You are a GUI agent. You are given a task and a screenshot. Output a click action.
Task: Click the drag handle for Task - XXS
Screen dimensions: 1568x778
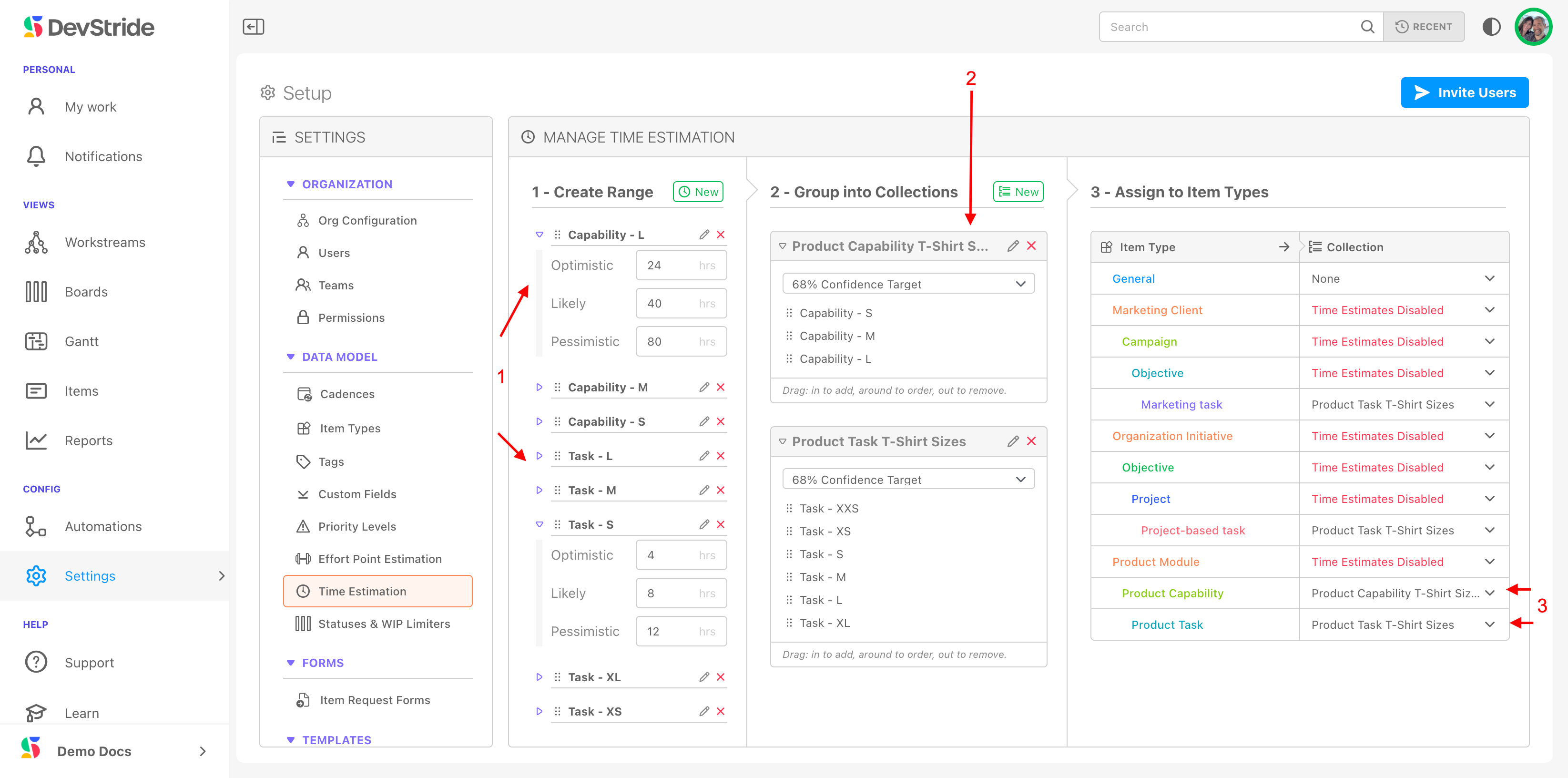coord(789,508)
